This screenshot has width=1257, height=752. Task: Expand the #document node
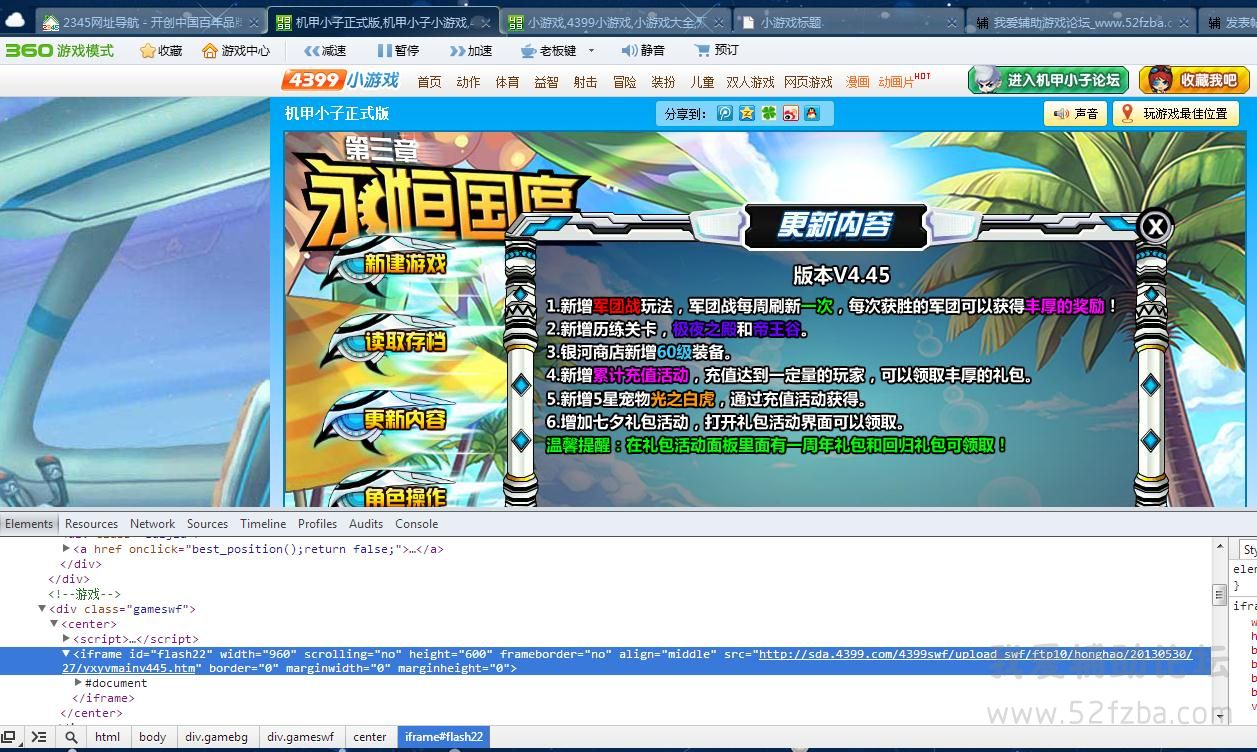tap(79, 683)
